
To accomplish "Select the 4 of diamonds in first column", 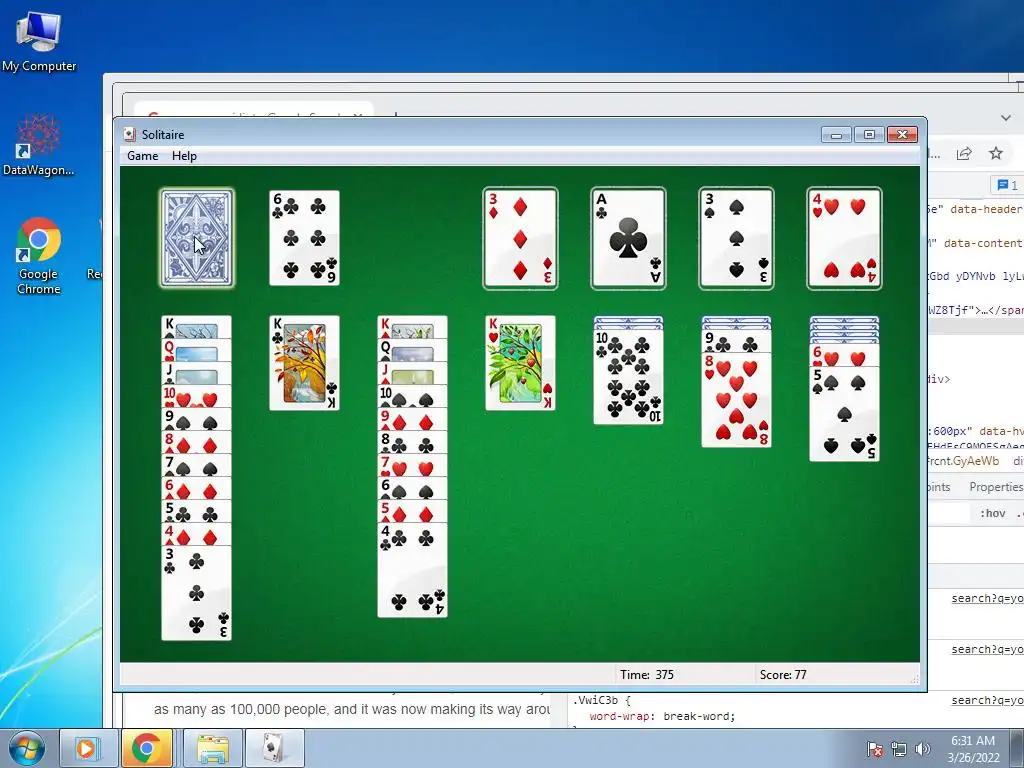I will [197, 534].
